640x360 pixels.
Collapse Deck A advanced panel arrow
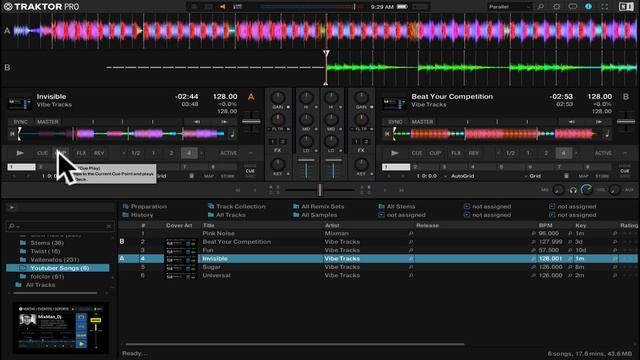pos(250,153)
